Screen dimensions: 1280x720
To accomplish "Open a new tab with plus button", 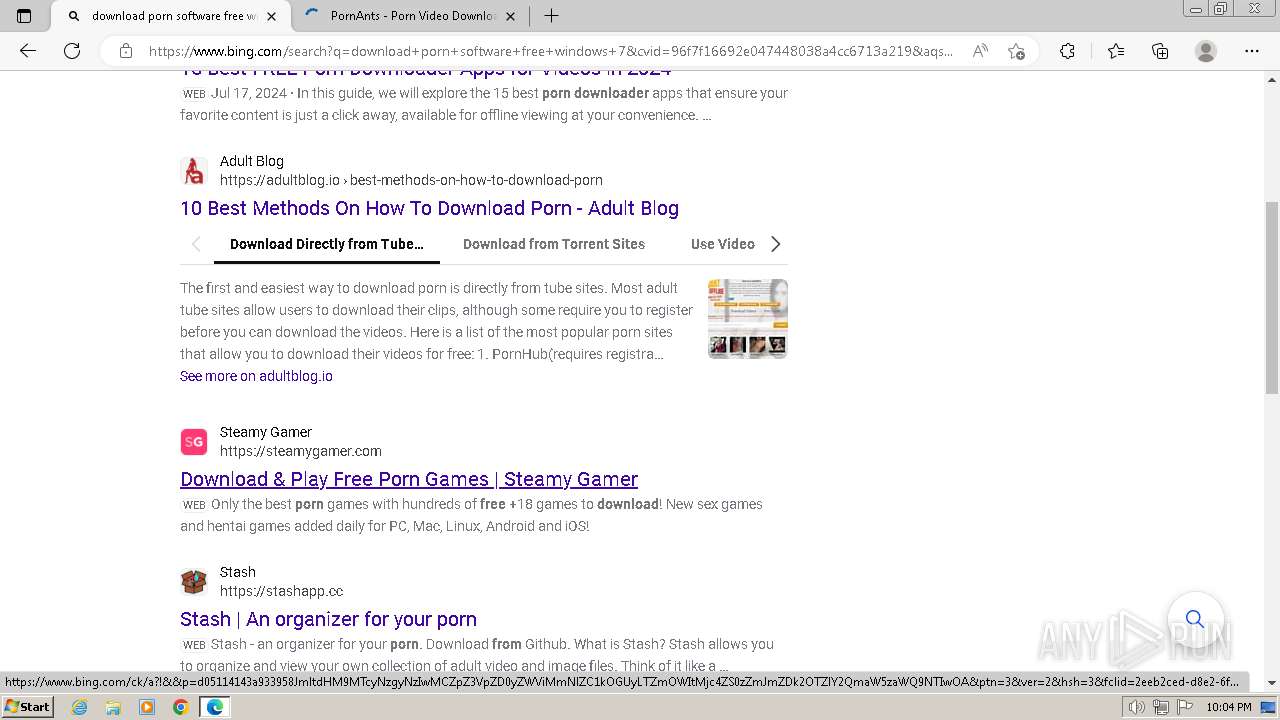I will [x=551, y=16].
